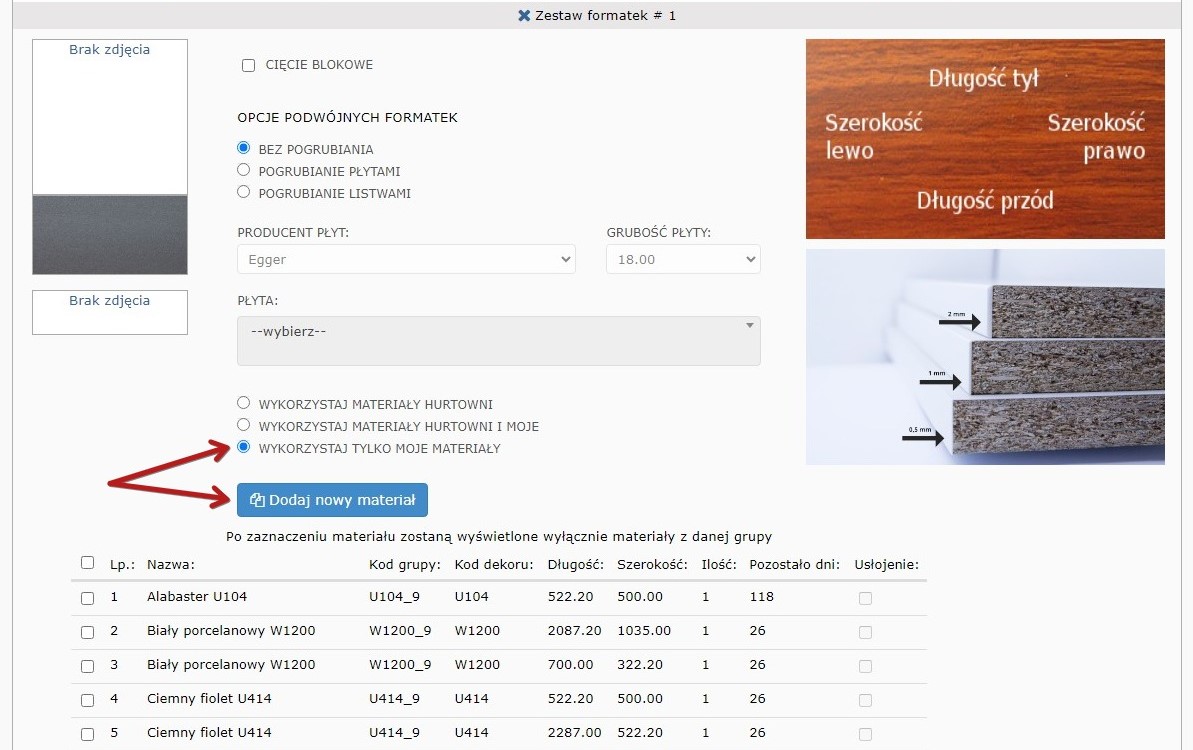Click the edge banding thickness photo

pyautogui.click(x=985, y=357)
